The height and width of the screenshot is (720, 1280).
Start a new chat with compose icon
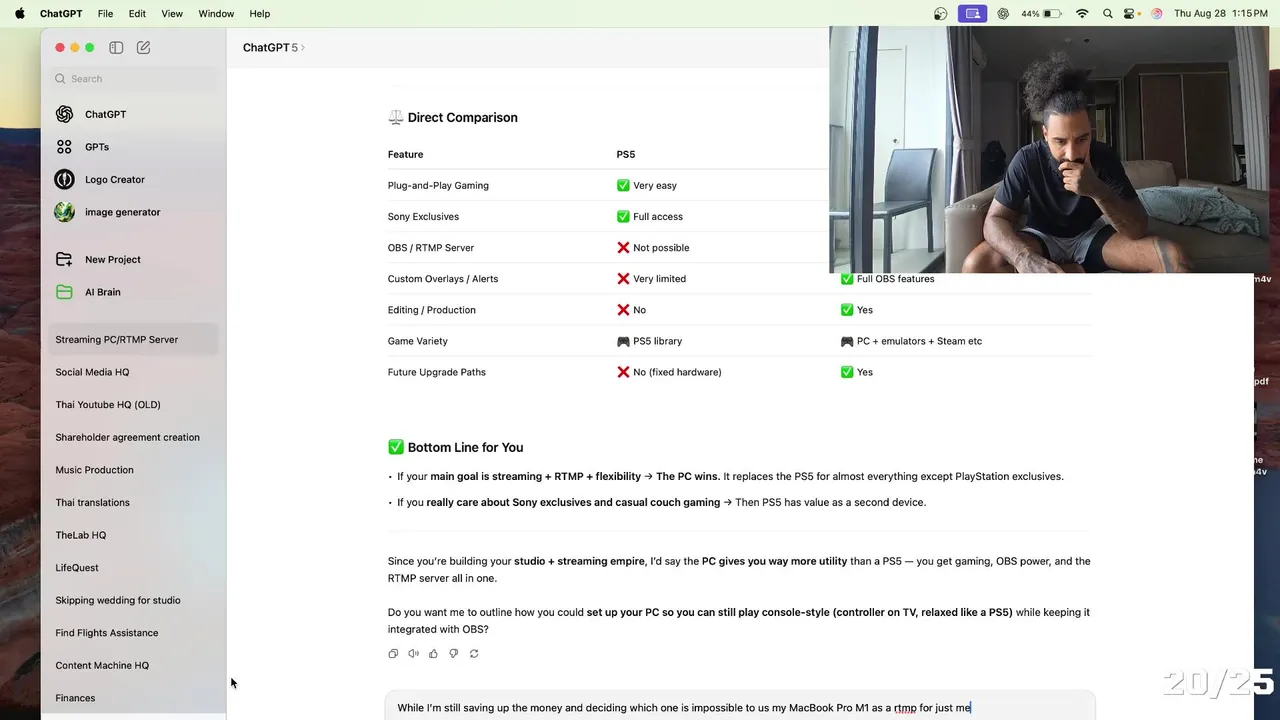(x=144, y=47)
